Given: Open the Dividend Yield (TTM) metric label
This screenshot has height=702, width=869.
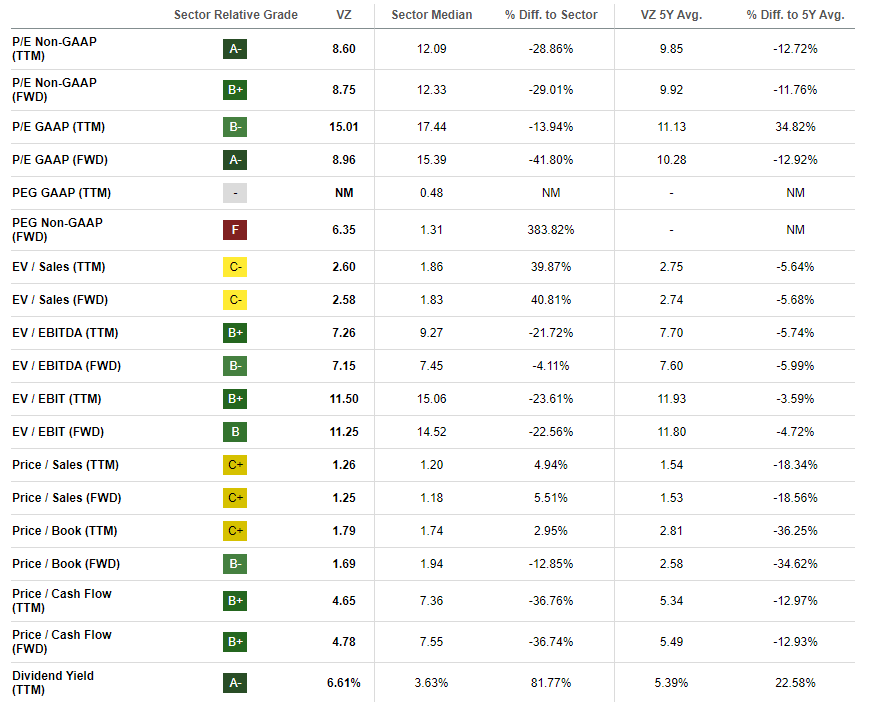Looking at the screenshot, I should tap(52, 683).
